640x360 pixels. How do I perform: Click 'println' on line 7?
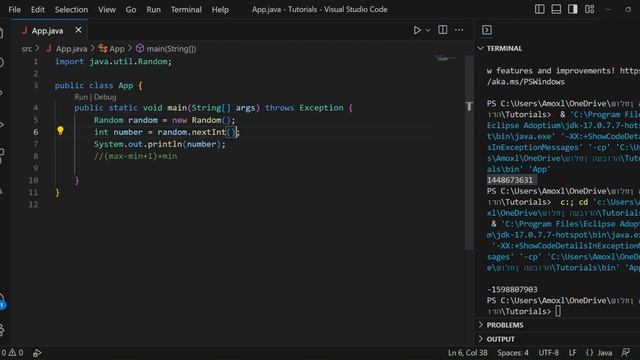click(164, 144)
